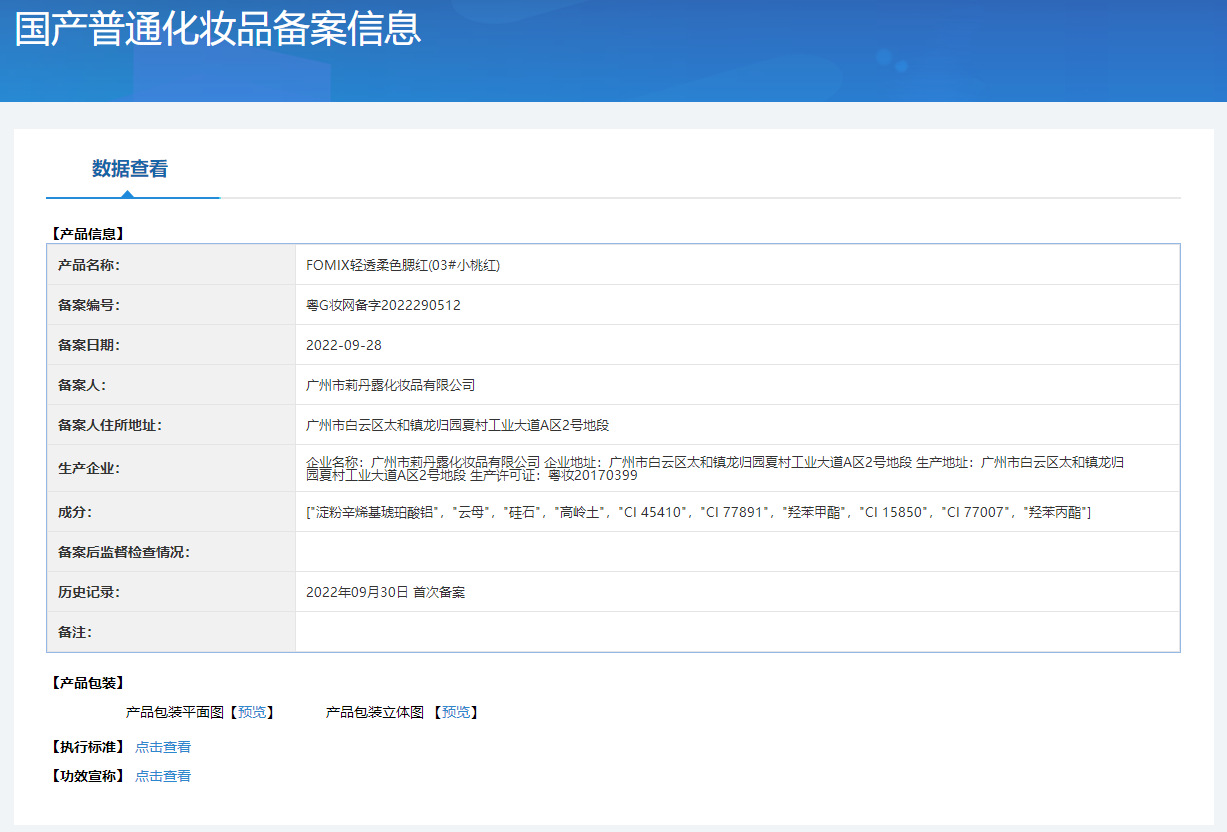Click the 备案日期 row label
Screen dimensions: 1227x832
tap(89, 345)
